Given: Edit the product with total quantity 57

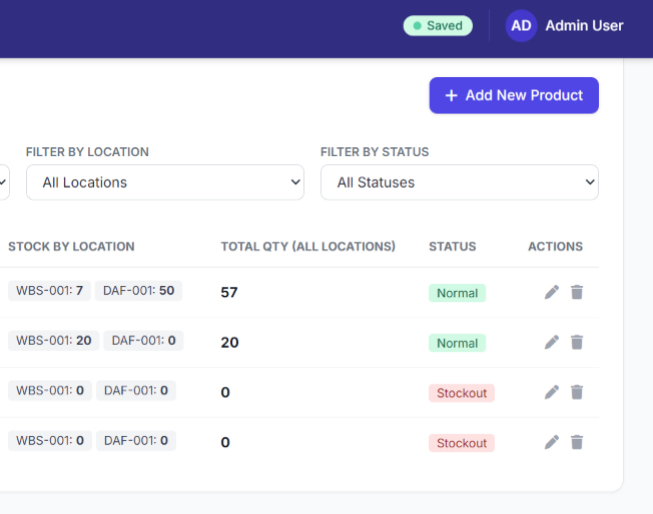Looking at the screenshot, I should coord(552,292).
